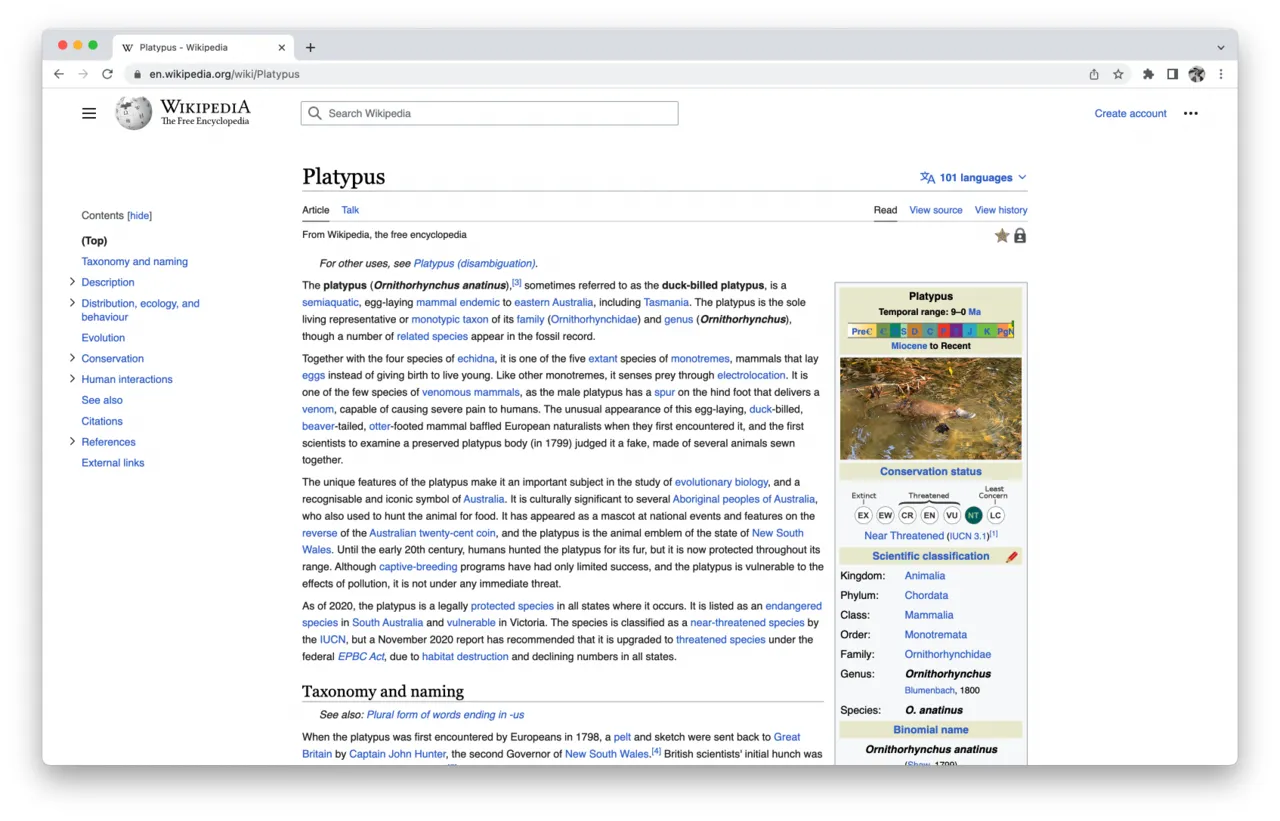Click the Wikipedia globe logo
Image resolution: width=1280 pixels, height=821 pixels.
point(133,113)
